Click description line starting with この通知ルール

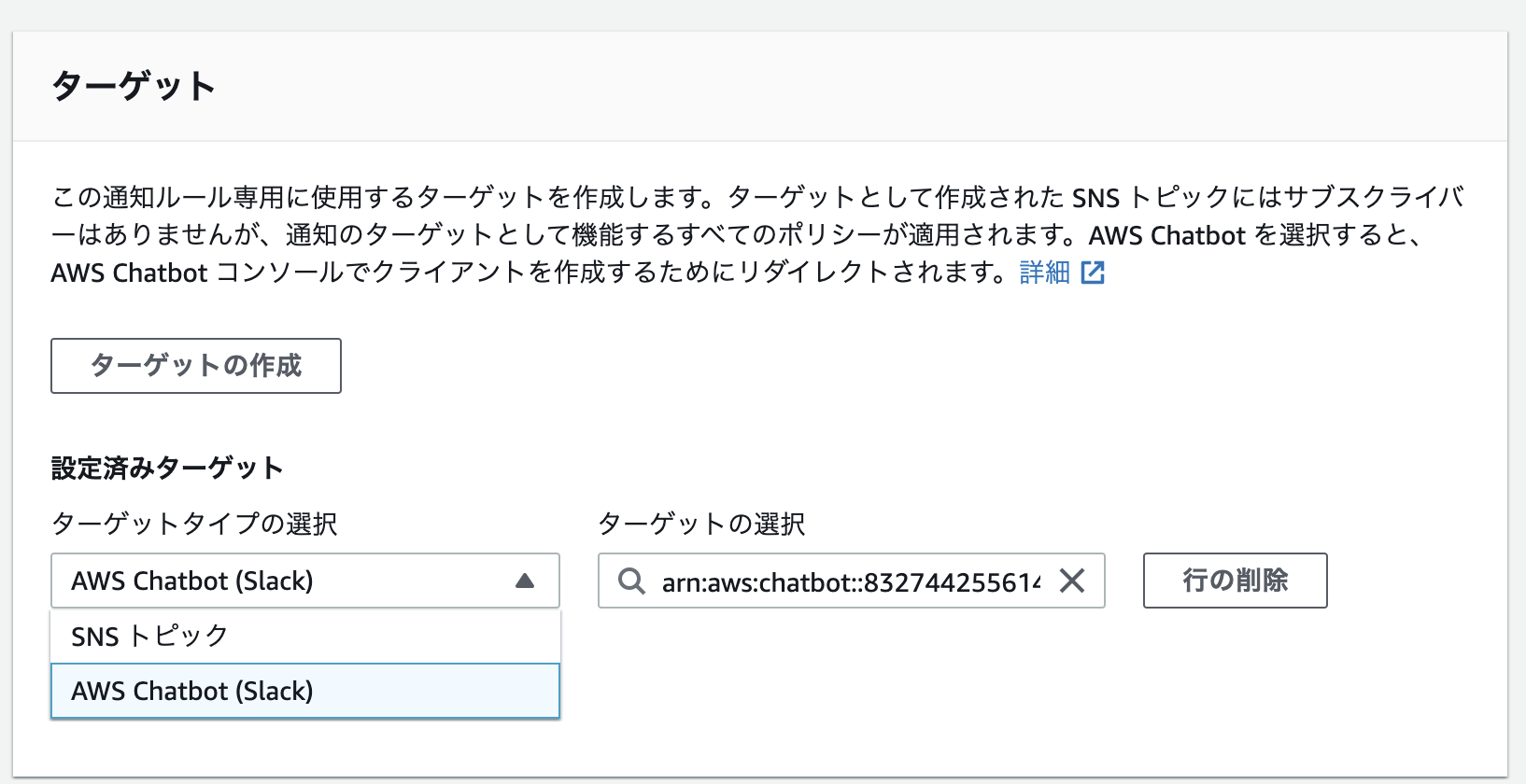click(374, 198)
